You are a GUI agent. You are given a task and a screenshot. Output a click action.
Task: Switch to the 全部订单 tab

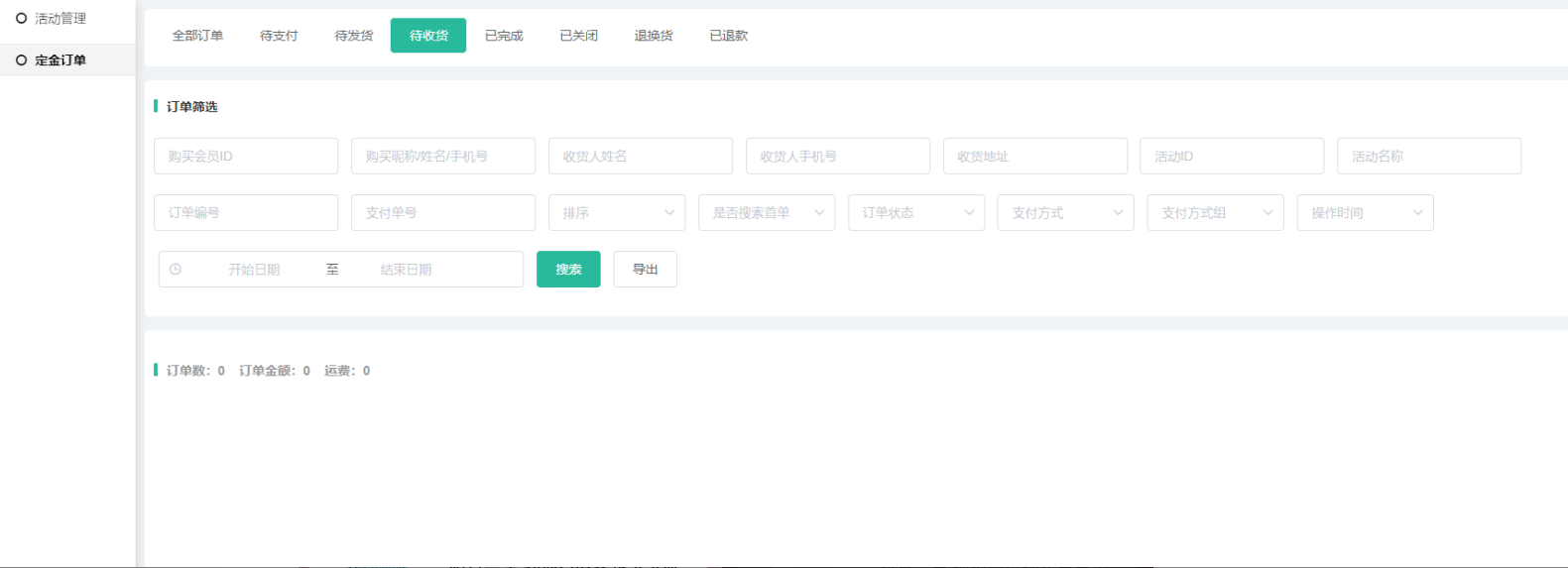[197, 36]
